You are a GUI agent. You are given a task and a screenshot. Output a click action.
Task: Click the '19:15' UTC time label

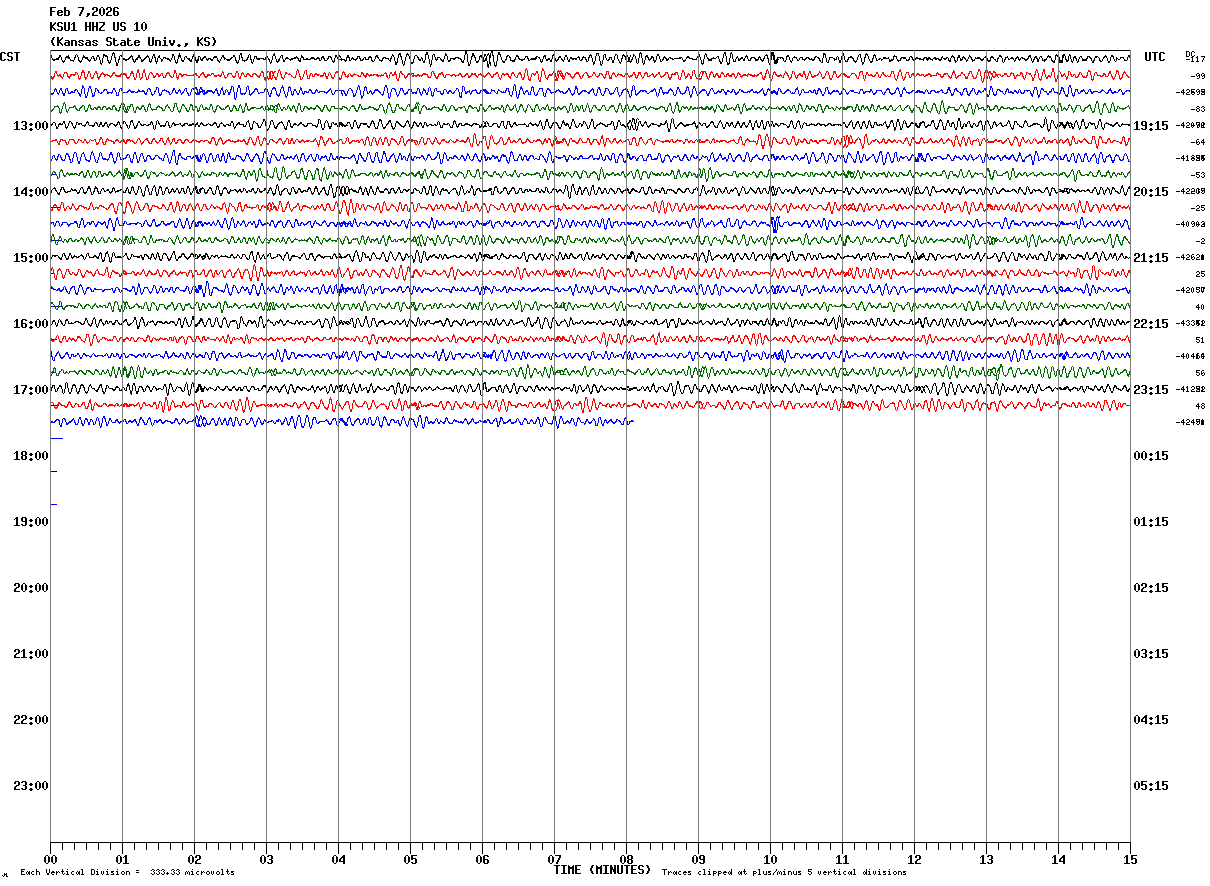pos(1151,126)
